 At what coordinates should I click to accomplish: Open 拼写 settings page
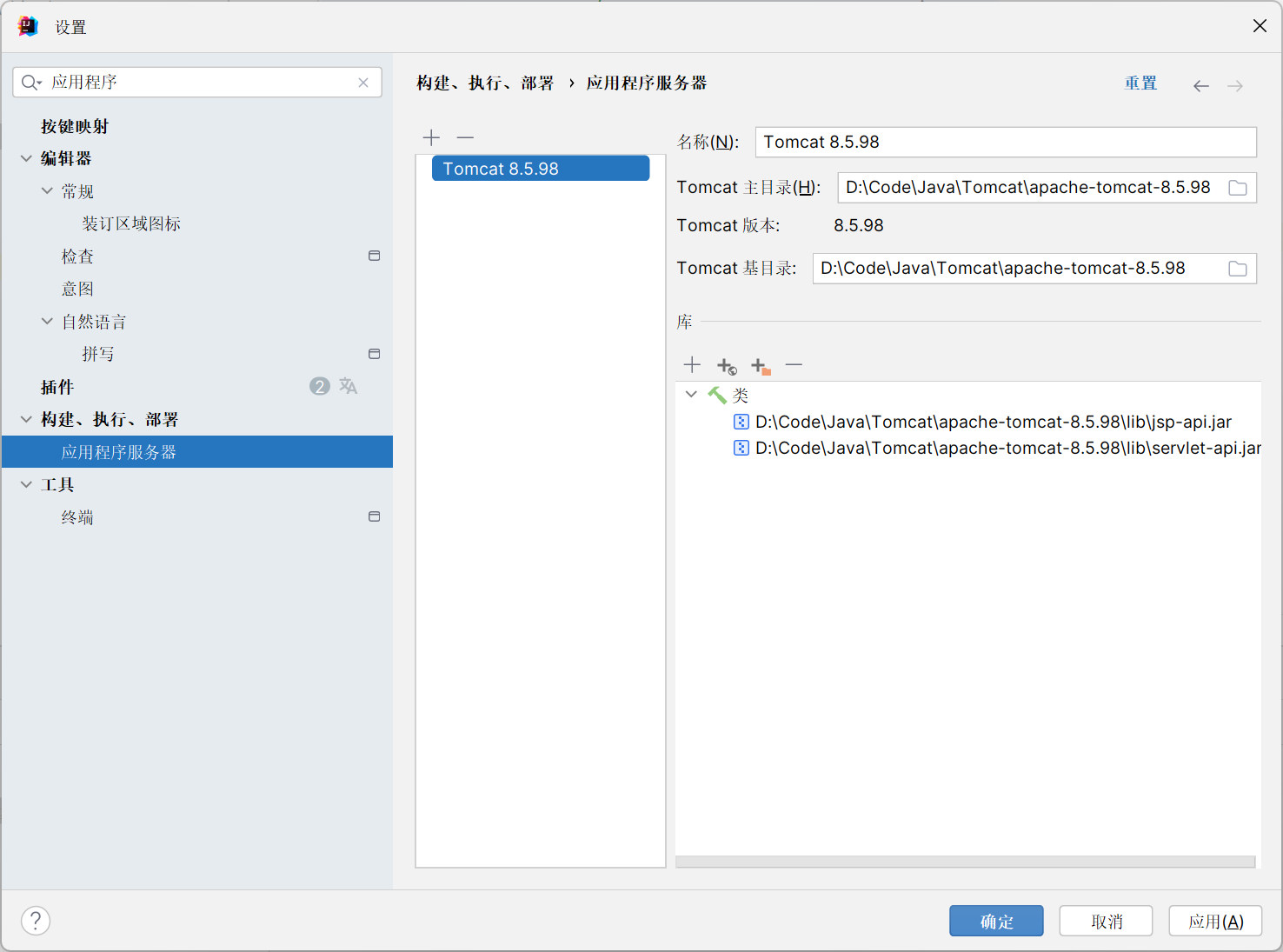98,354
